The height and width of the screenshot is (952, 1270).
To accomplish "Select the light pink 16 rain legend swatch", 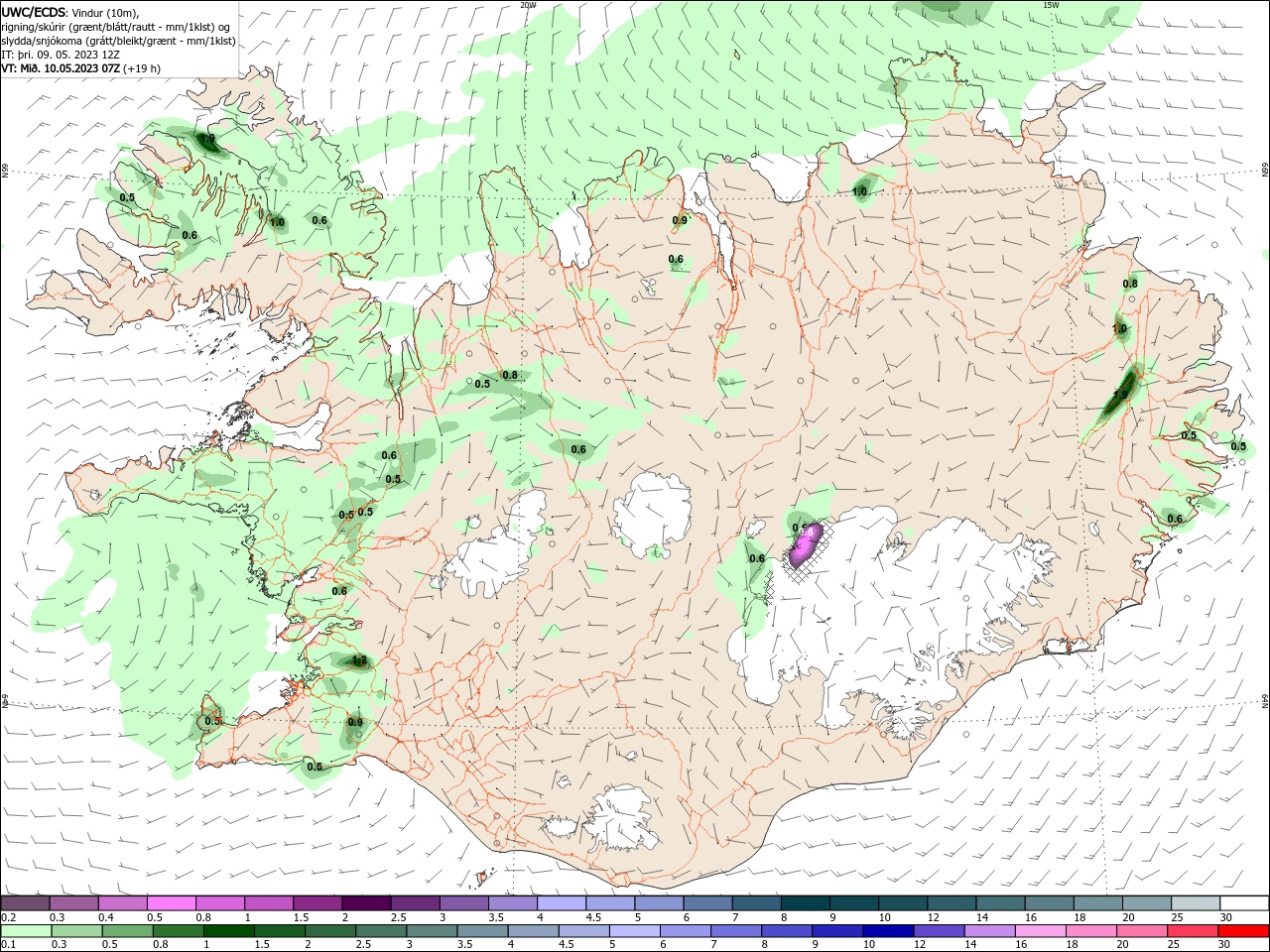I will [1041, 931].
